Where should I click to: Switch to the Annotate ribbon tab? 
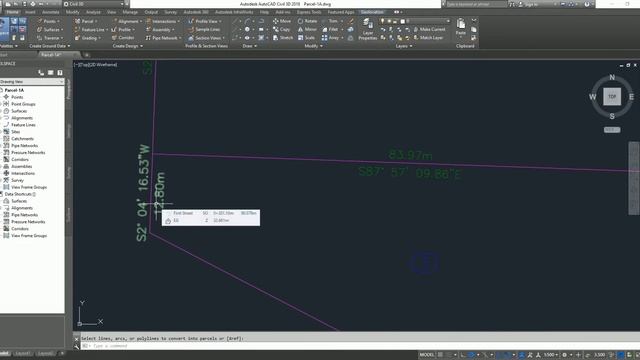pyautogui.click(x=51, y=12)
